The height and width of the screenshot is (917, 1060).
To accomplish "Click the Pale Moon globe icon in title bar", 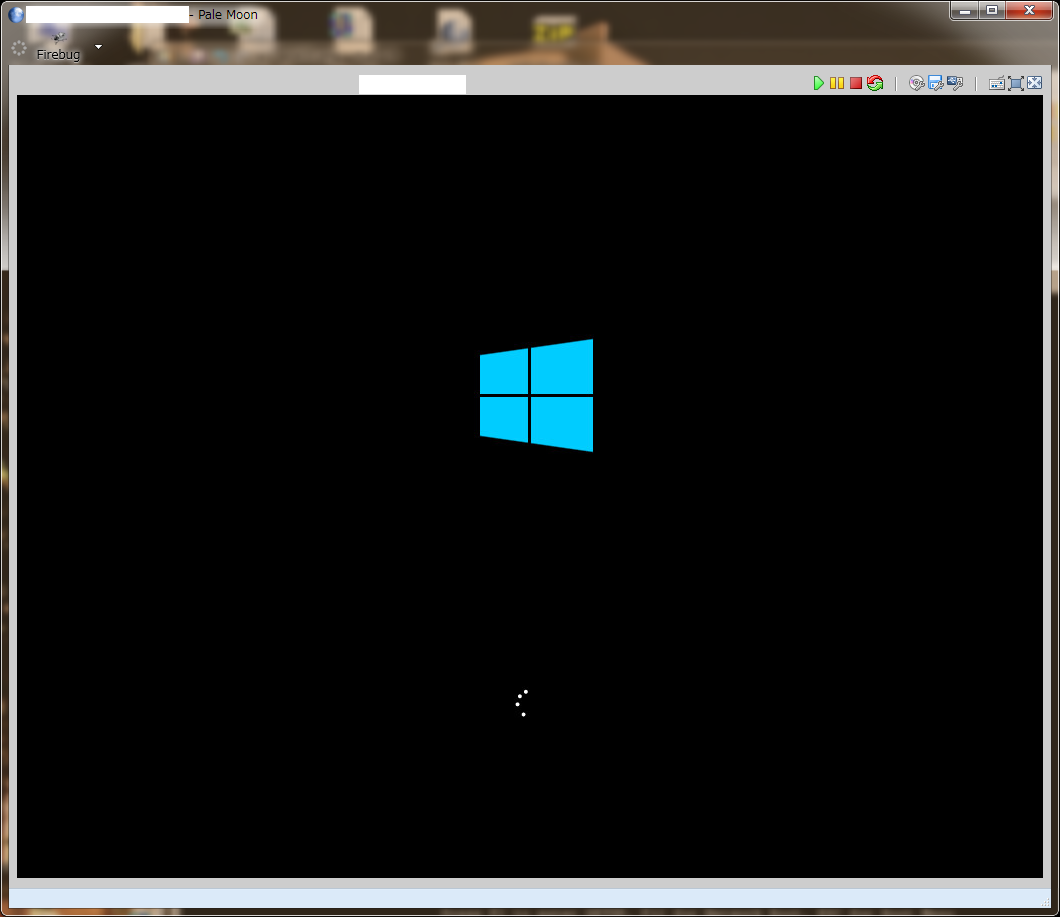I will [16, 14].
